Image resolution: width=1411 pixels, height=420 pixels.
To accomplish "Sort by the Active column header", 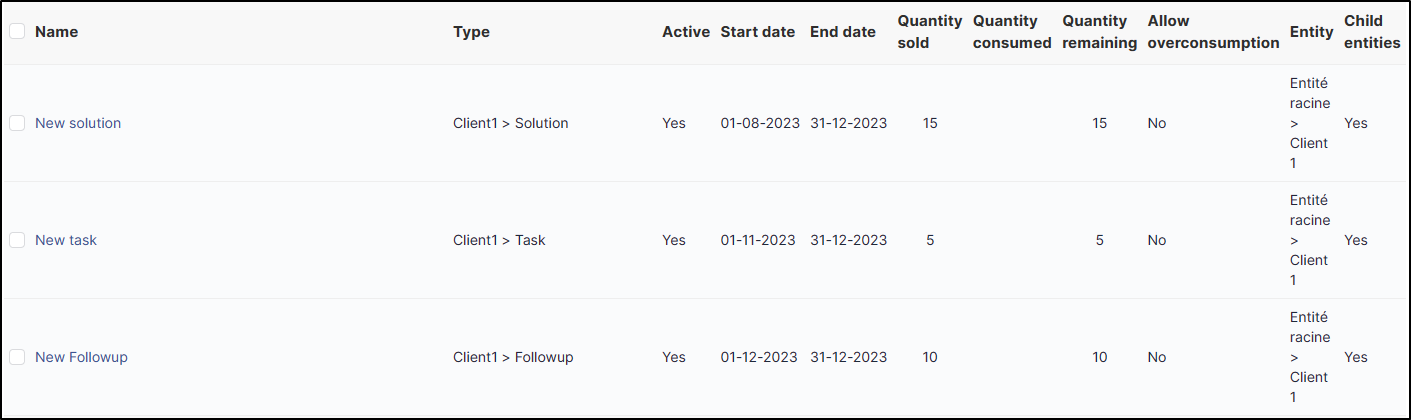I will pos(685,32).
